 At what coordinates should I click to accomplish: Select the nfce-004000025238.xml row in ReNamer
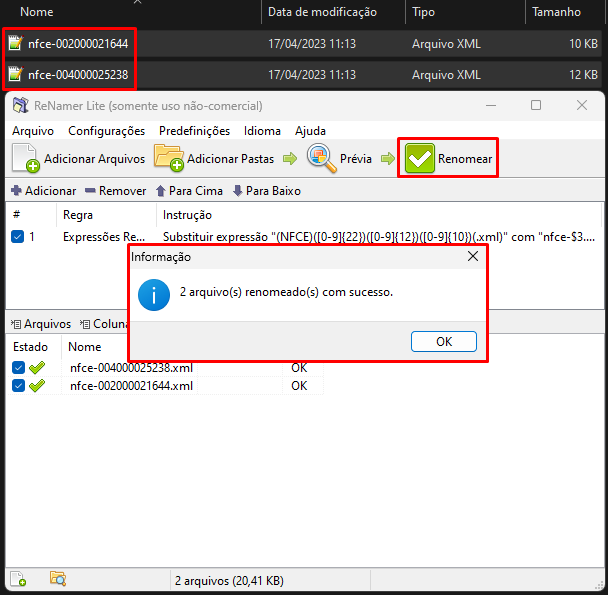tap(165, 367)
